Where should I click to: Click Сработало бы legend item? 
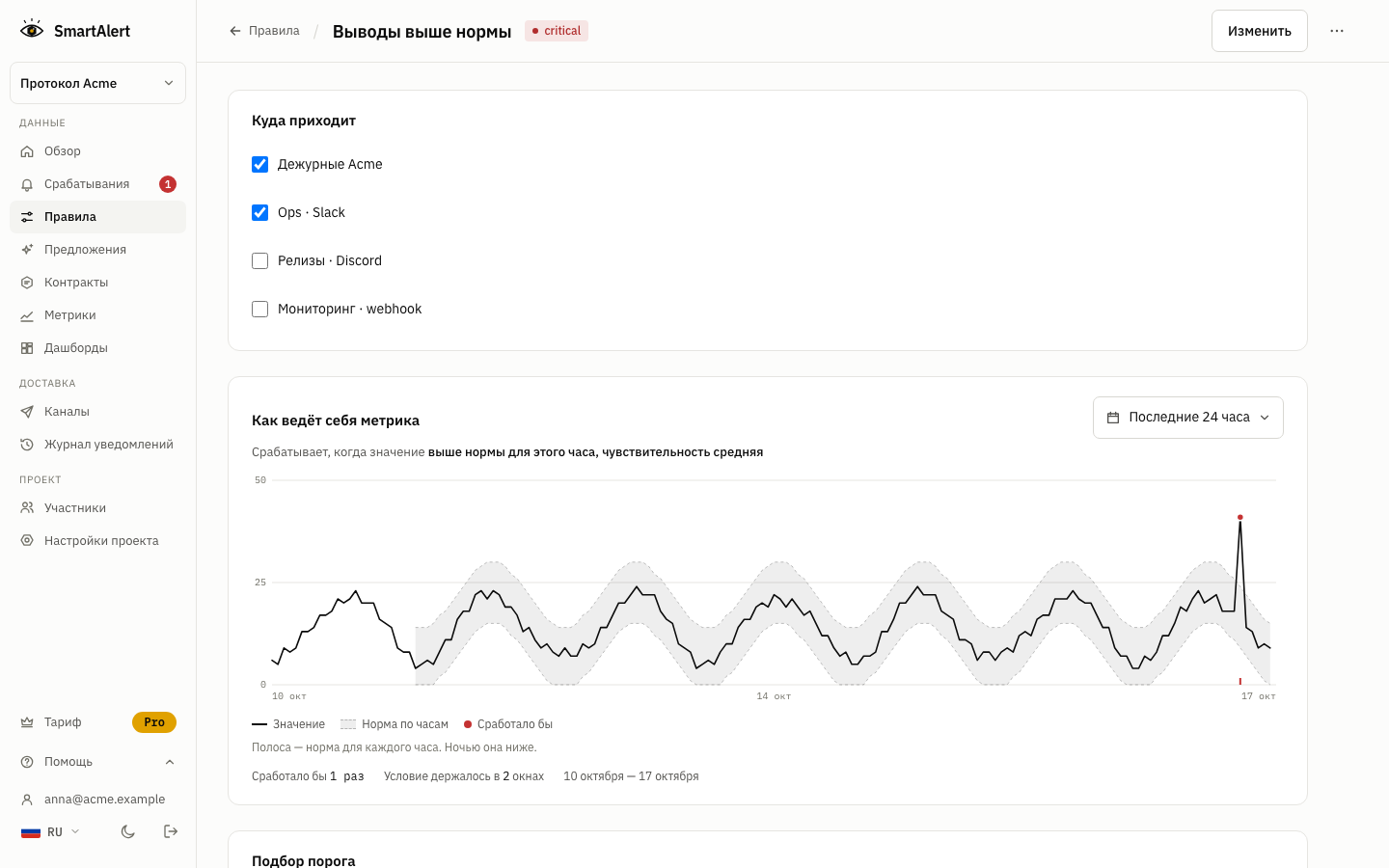tap(508, 724)
